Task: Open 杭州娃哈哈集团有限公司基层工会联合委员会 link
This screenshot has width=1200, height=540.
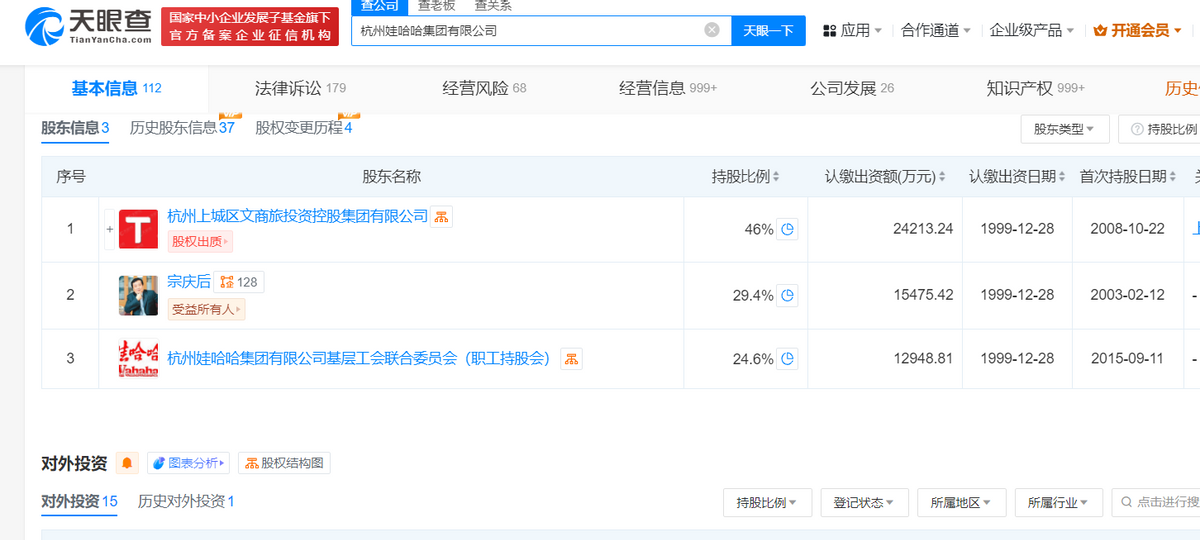Action: pos(359,358)
